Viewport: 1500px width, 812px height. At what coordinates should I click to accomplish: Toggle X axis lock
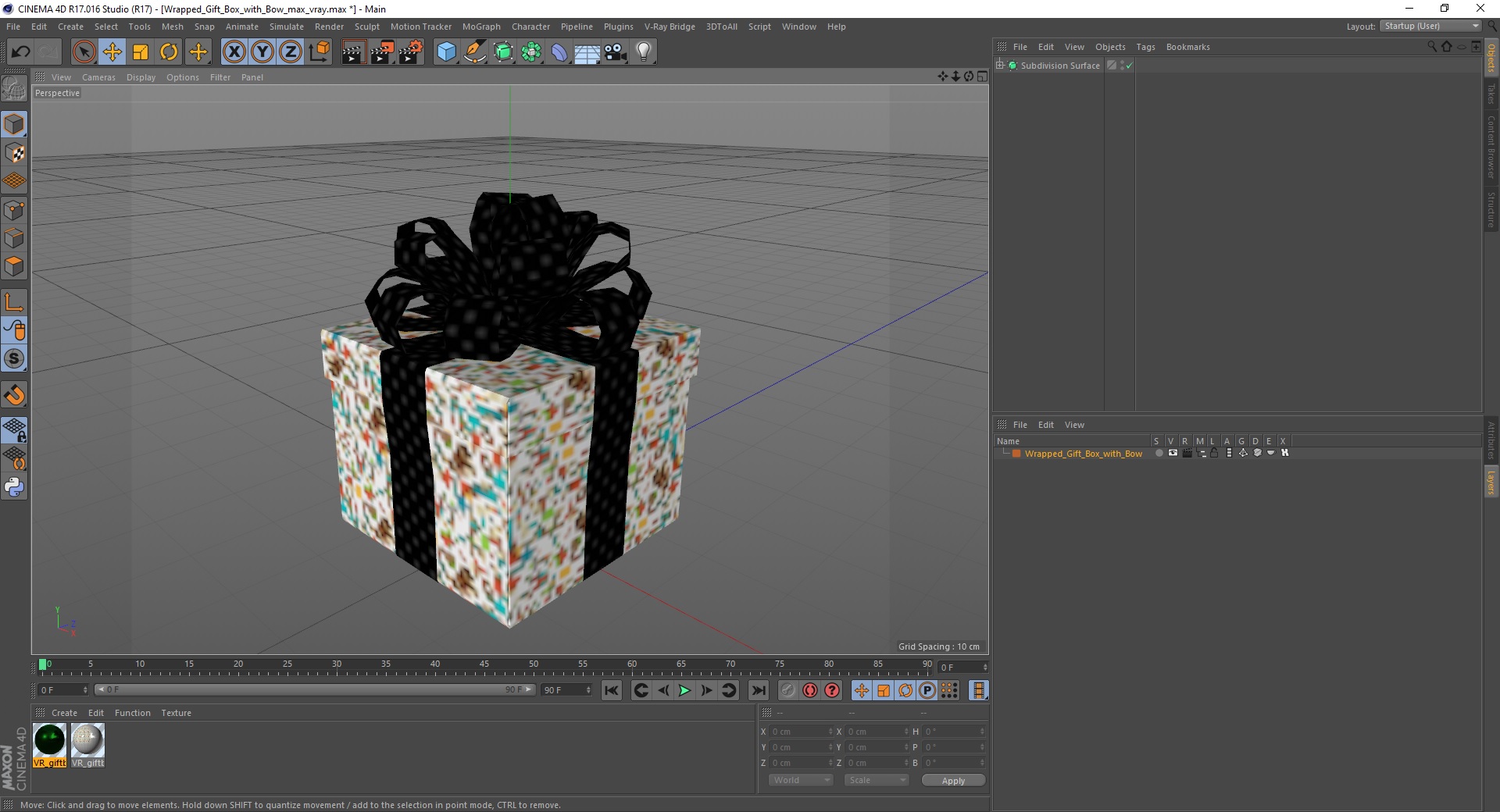tap(234, 52)
